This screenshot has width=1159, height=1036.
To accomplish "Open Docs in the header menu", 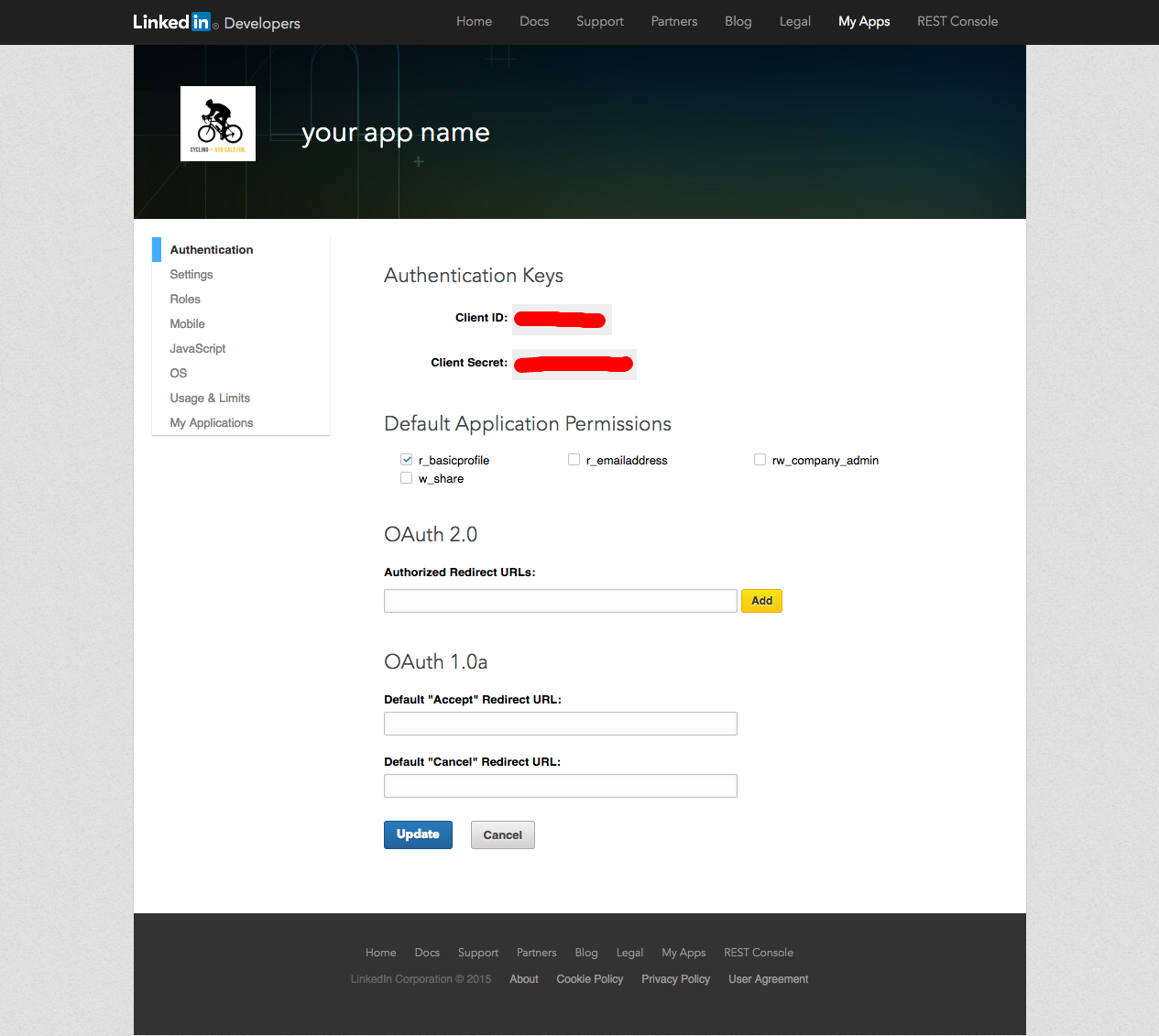I will click(534, 21).
